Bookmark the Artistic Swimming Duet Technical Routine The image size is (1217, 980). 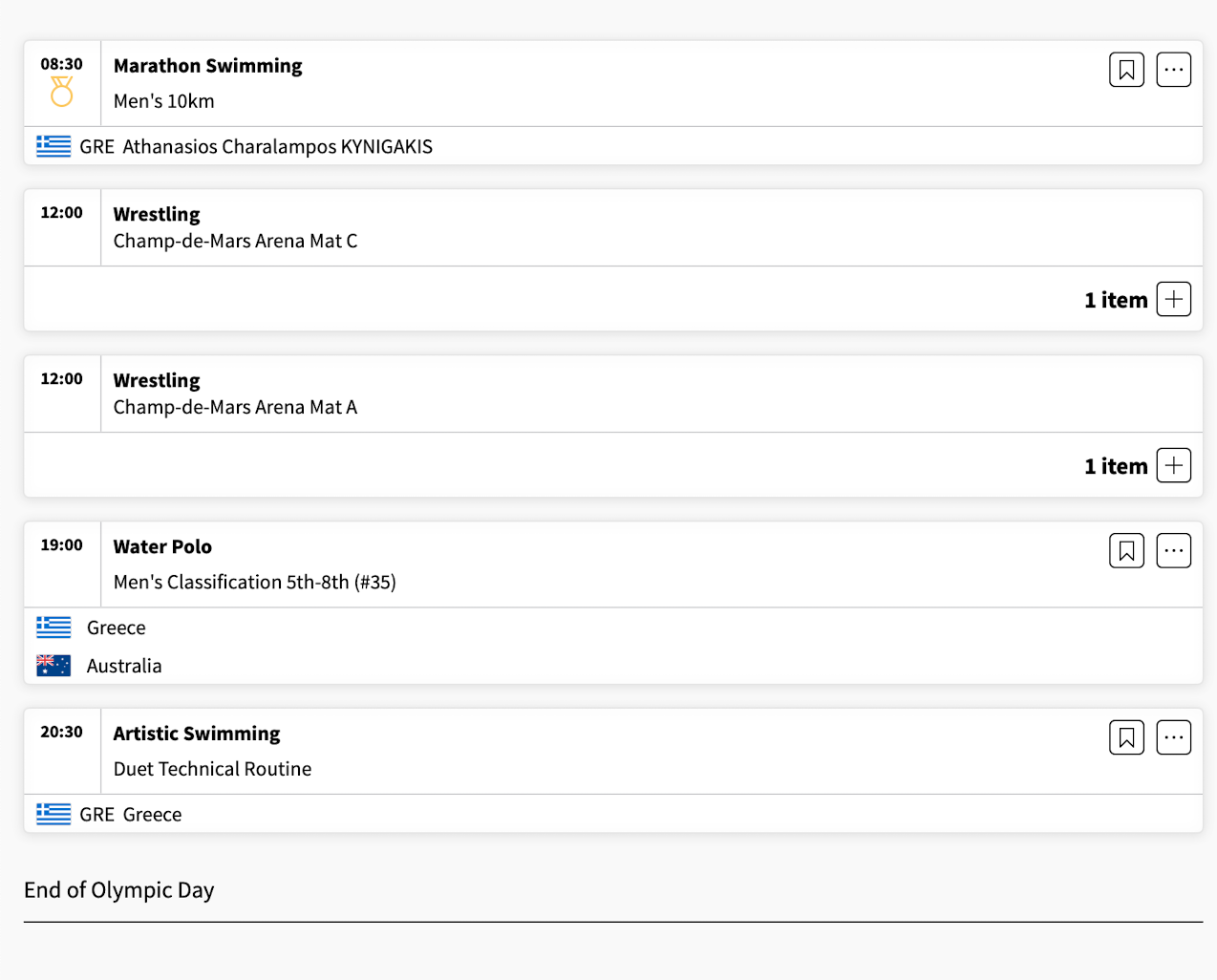click(1126, 737)
